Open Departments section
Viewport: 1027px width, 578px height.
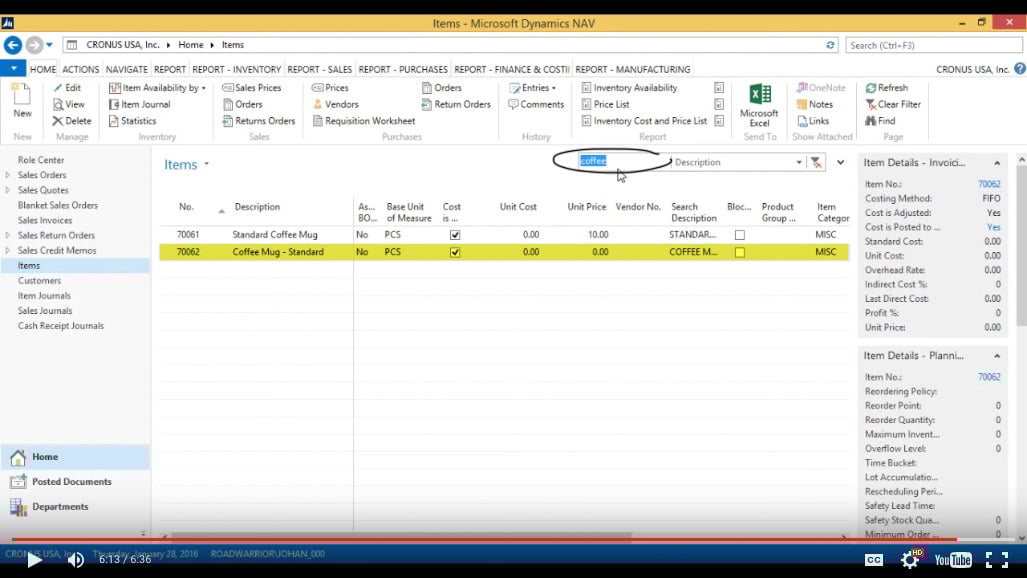60,507
